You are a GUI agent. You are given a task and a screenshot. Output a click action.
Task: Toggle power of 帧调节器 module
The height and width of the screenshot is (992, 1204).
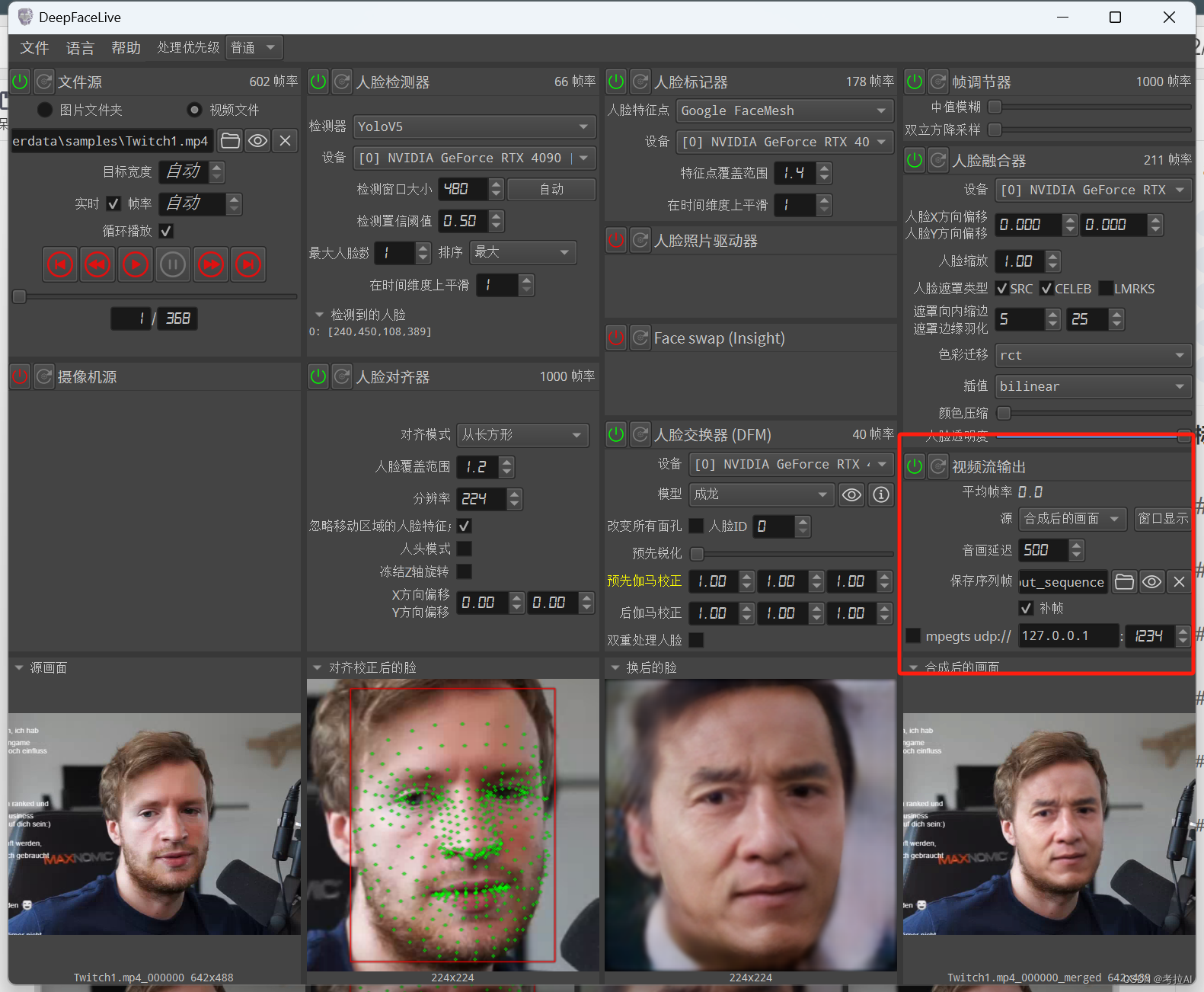[x=915, y=81]
